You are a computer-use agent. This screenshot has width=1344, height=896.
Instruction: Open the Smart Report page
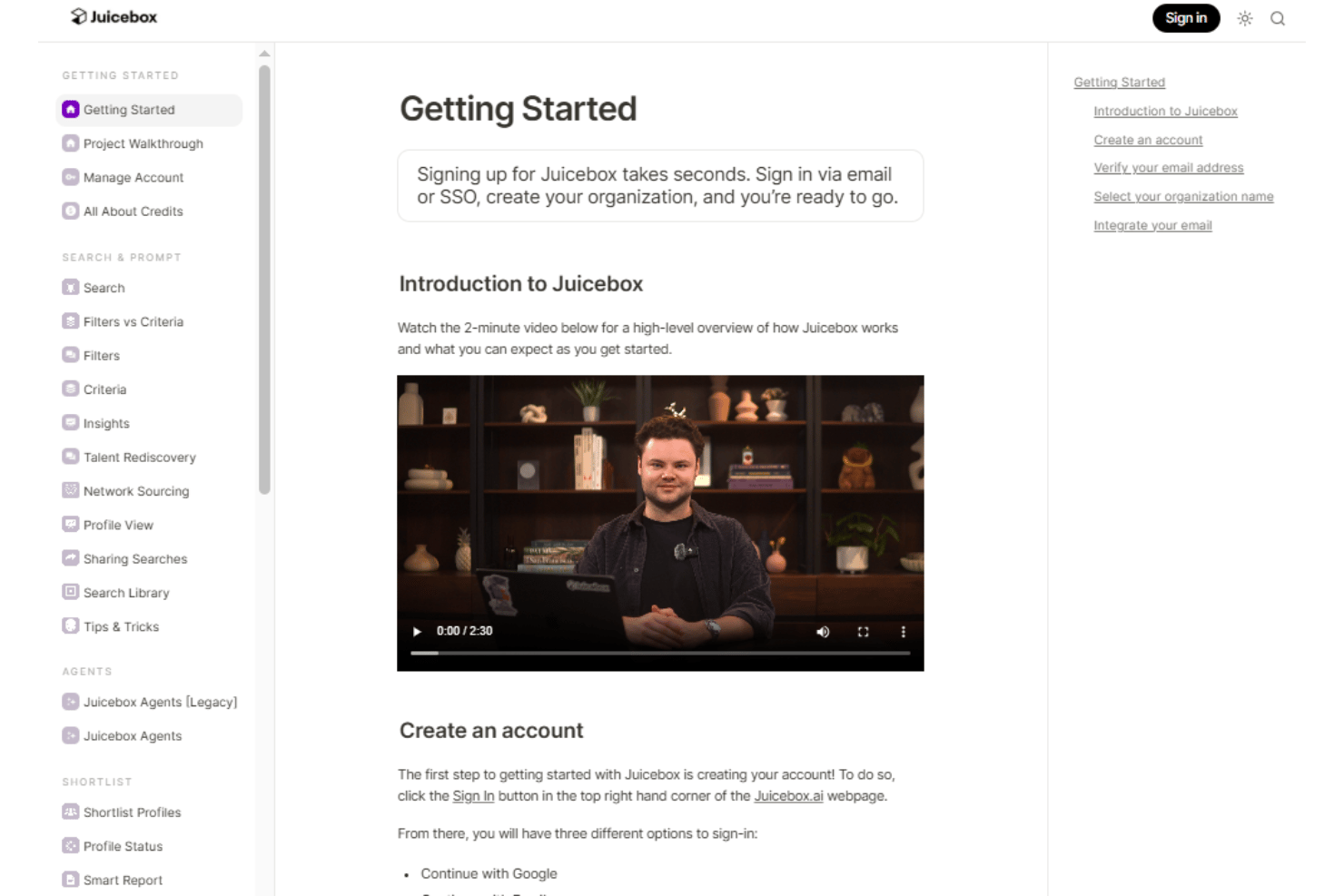123,880
